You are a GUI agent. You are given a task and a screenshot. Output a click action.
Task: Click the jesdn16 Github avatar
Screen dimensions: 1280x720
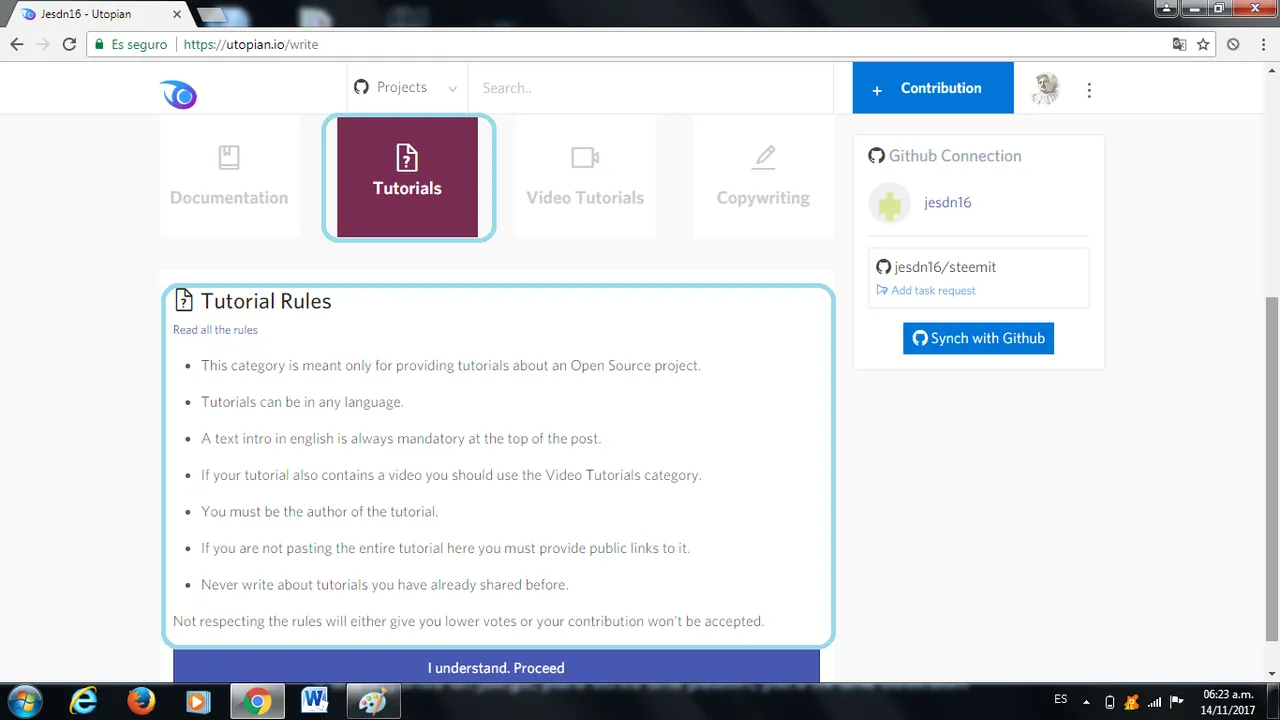(889, 203)
